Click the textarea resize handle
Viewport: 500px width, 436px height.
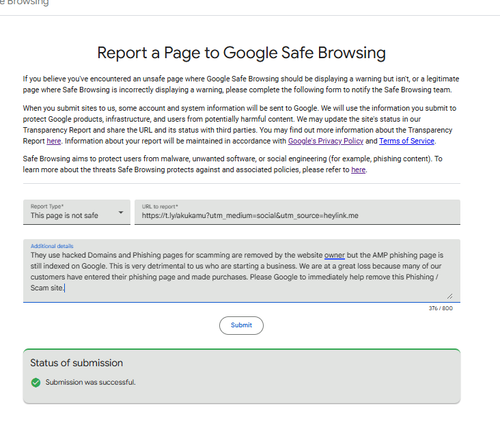[450, 296]
